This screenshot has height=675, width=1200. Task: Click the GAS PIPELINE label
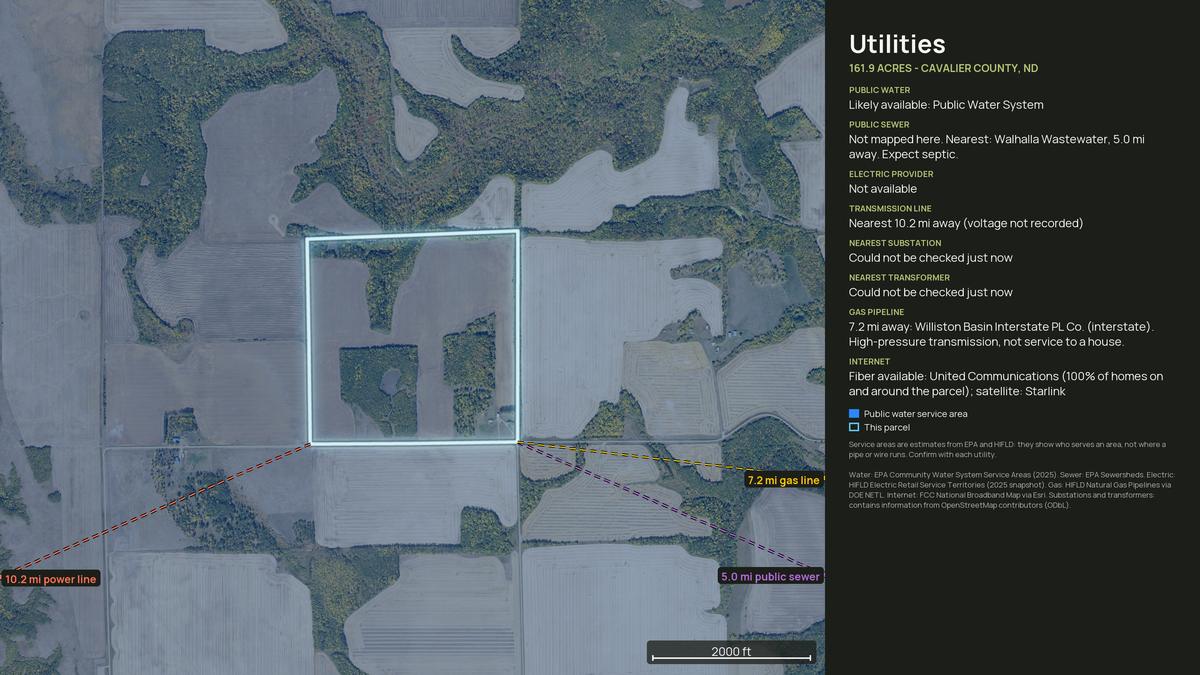876,312
